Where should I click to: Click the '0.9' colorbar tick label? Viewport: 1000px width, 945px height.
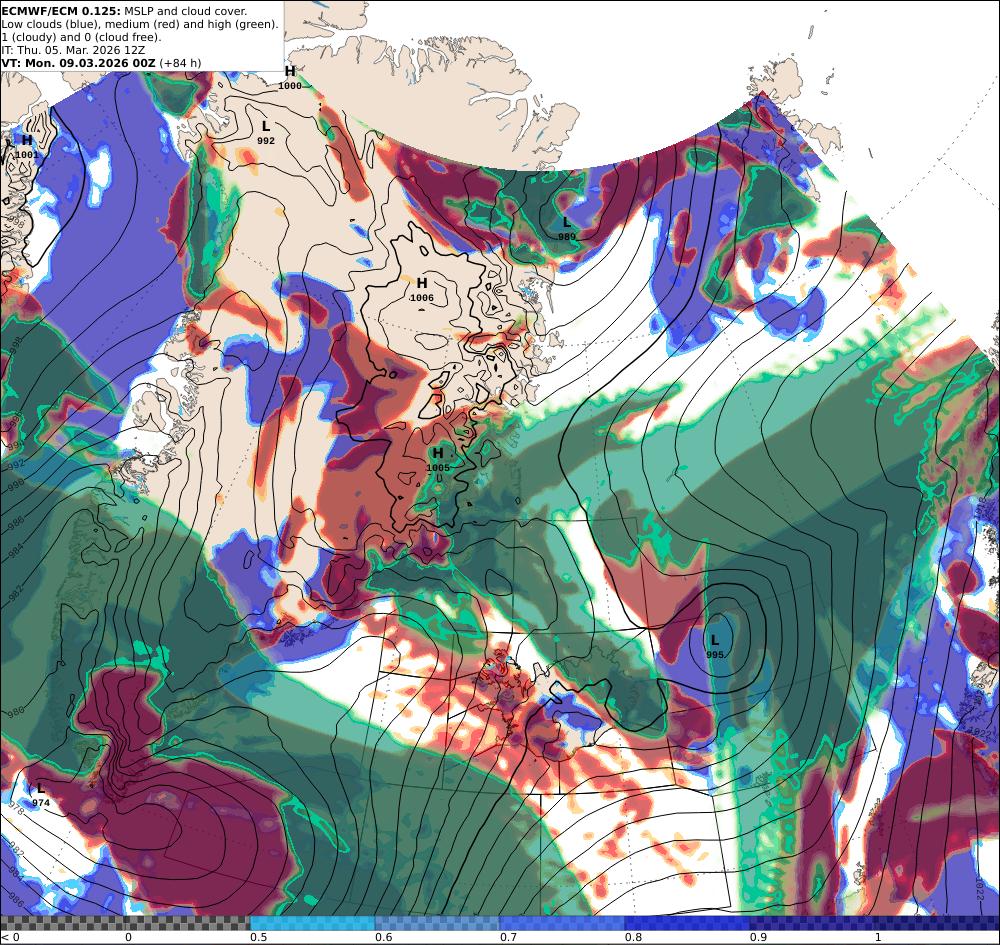[x=758, y=937]
